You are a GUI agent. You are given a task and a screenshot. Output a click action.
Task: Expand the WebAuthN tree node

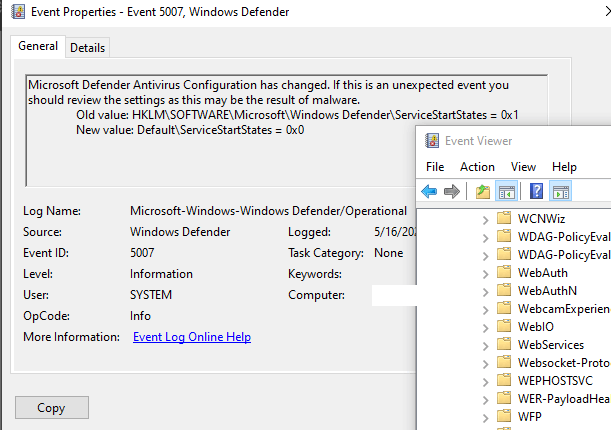(x=485, y=292)
